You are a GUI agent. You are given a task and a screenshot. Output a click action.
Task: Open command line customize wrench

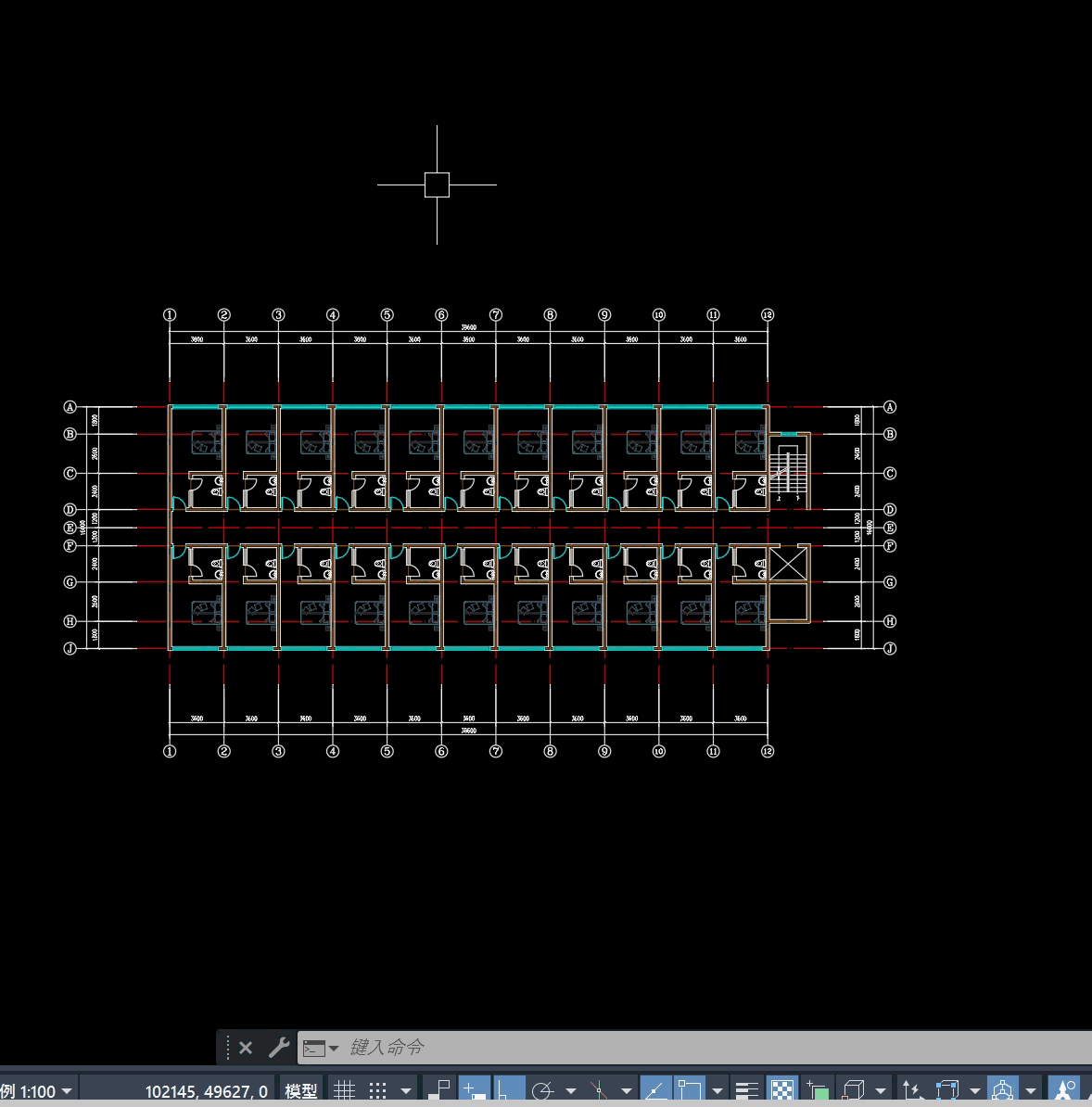click(x=278, y=1048)
